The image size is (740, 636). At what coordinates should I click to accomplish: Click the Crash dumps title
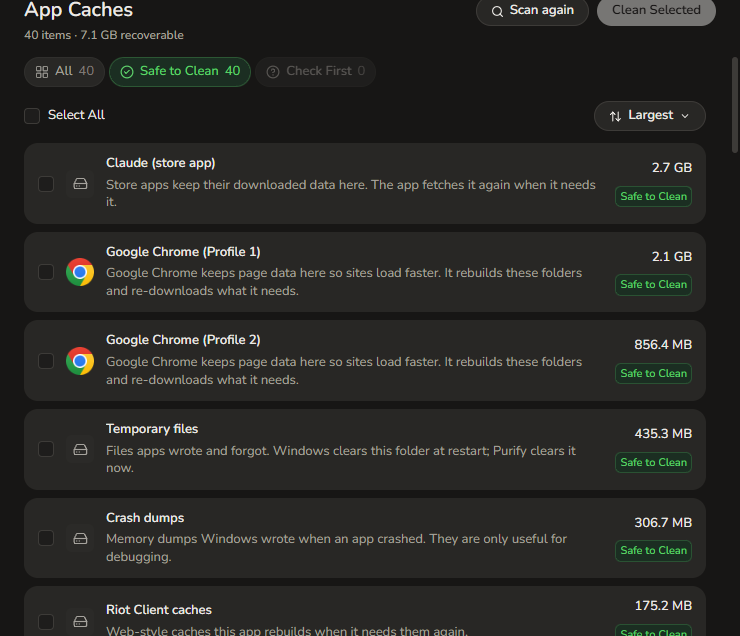click(x=145, y=518)
